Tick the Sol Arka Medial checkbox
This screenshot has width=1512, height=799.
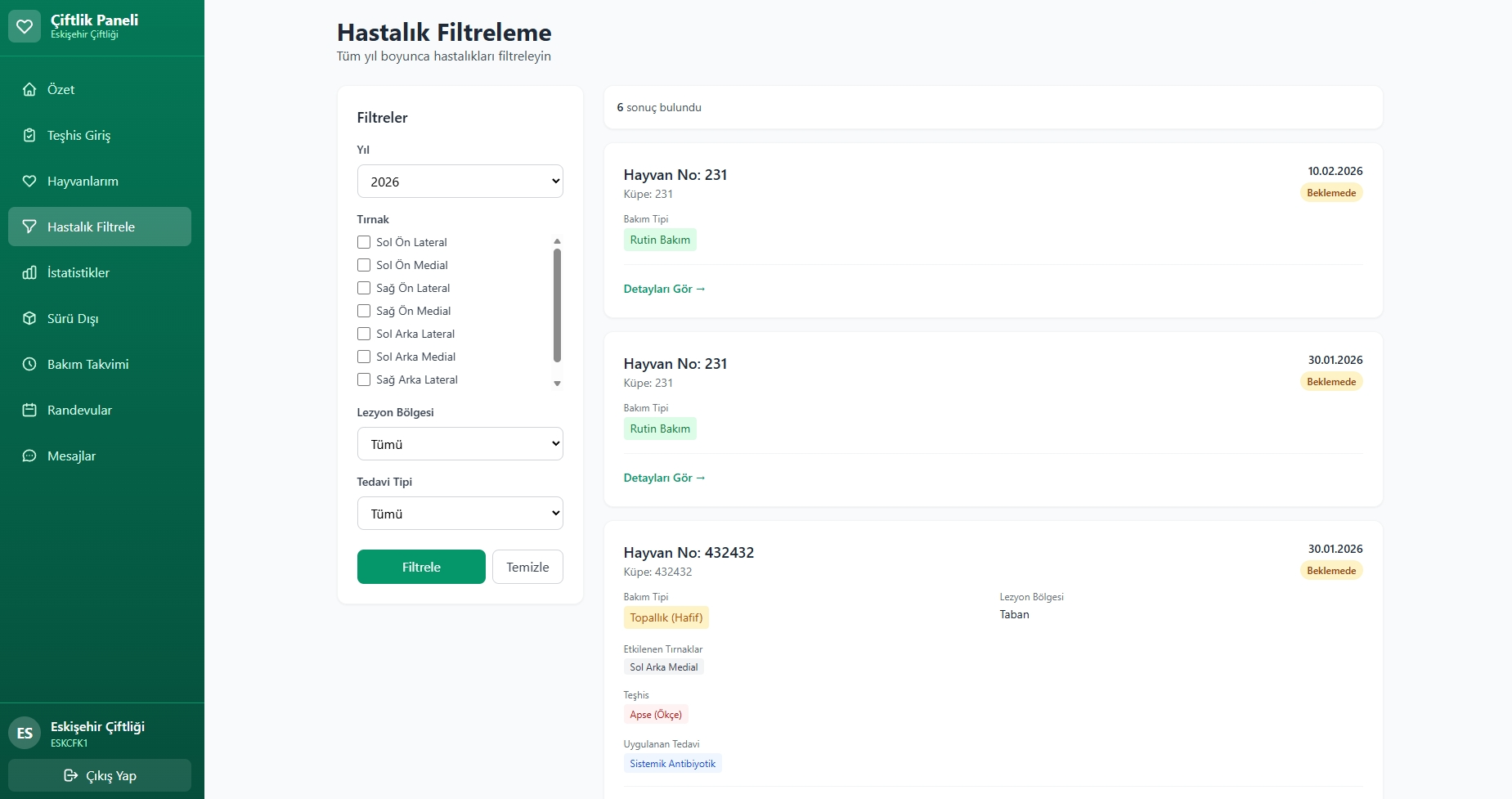363,357
